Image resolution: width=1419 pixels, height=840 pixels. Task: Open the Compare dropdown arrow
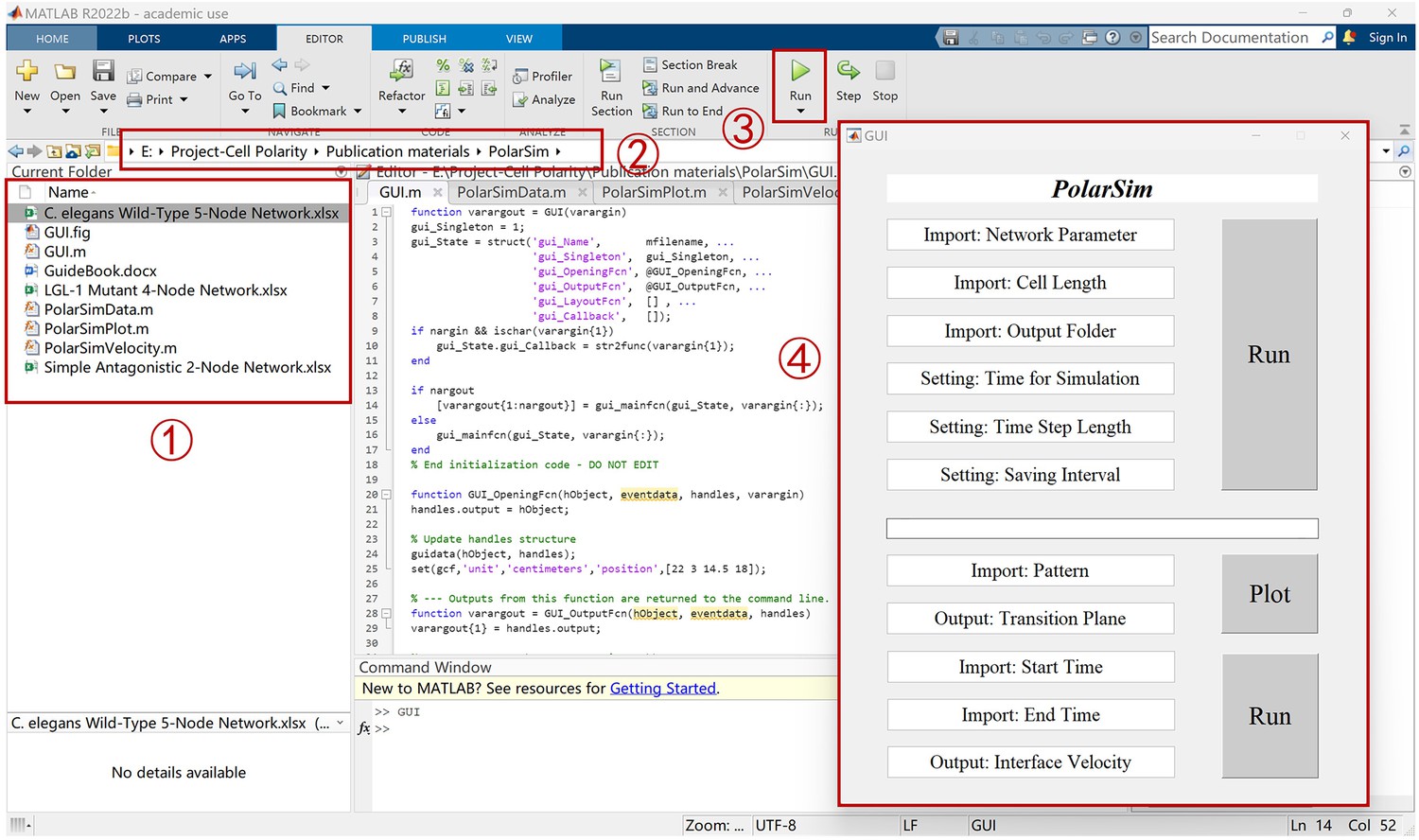208,77
